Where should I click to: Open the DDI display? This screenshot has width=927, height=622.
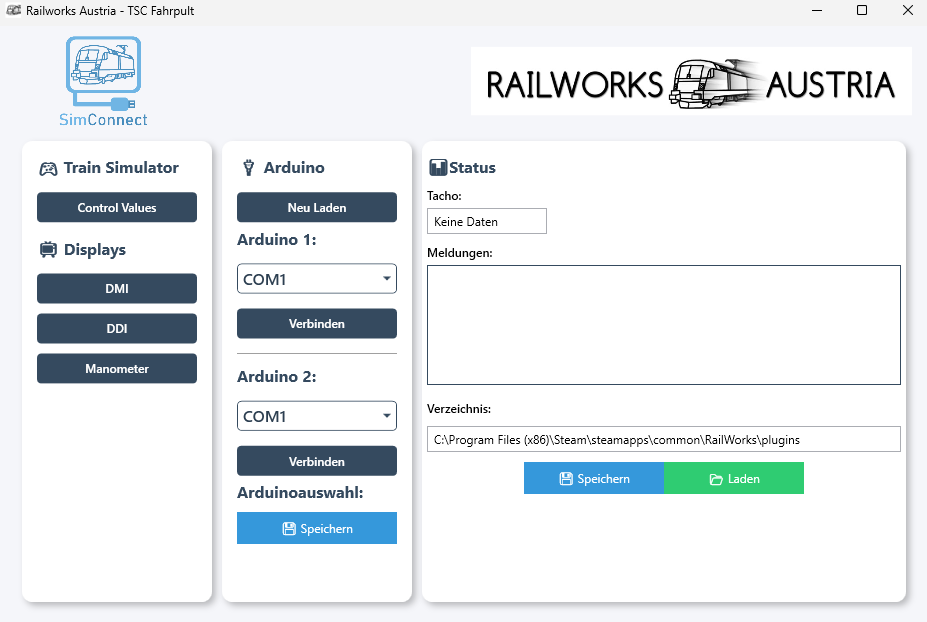pos(117,329)
